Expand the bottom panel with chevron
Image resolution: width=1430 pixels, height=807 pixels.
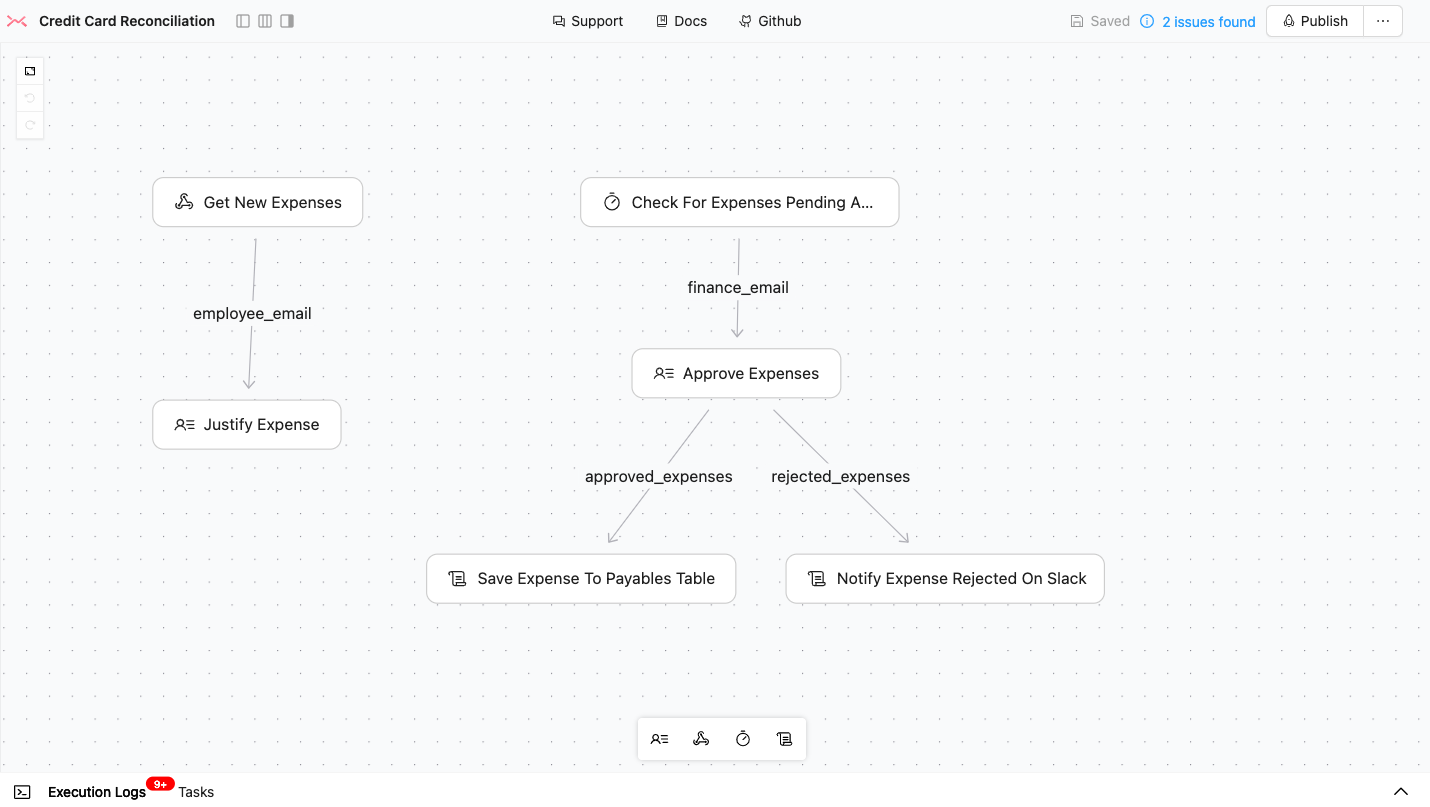[x=1401, y=792]
